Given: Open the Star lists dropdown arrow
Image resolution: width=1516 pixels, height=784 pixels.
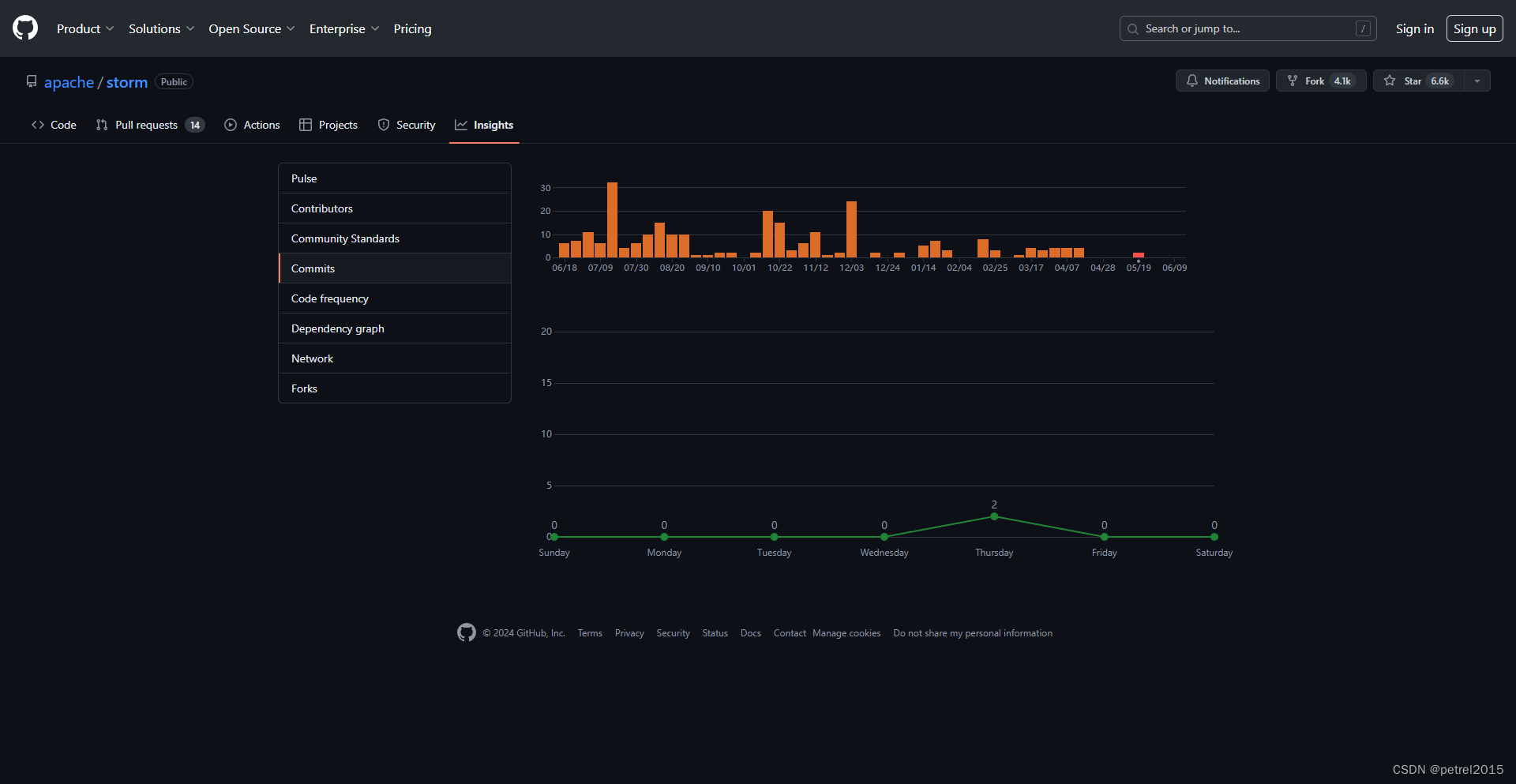Looking at the screenshot, I should [x=1477, y=81].
